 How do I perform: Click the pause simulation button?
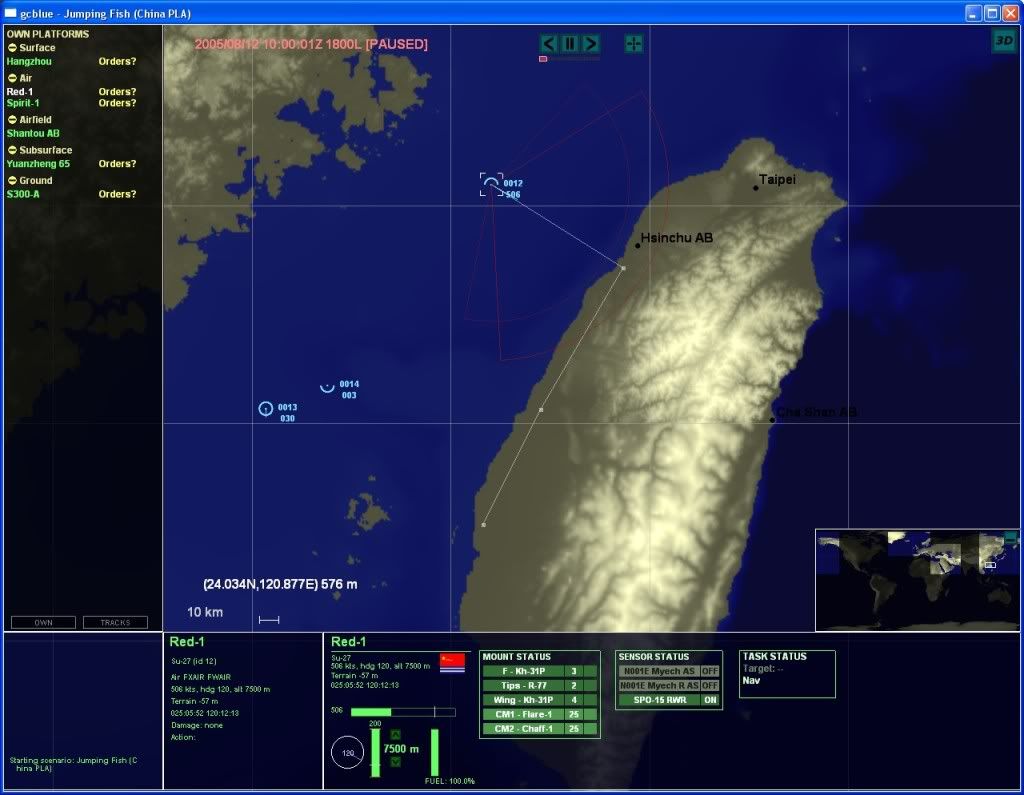point(569,43)
